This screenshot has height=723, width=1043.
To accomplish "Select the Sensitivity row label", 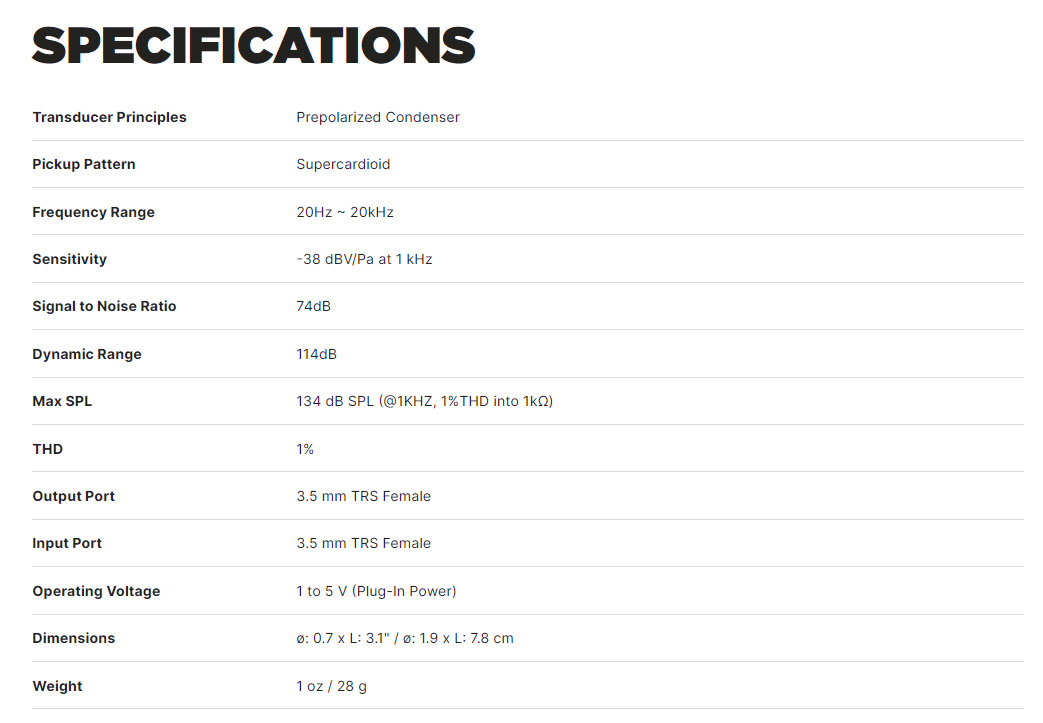I will click(x=70, y=259).
